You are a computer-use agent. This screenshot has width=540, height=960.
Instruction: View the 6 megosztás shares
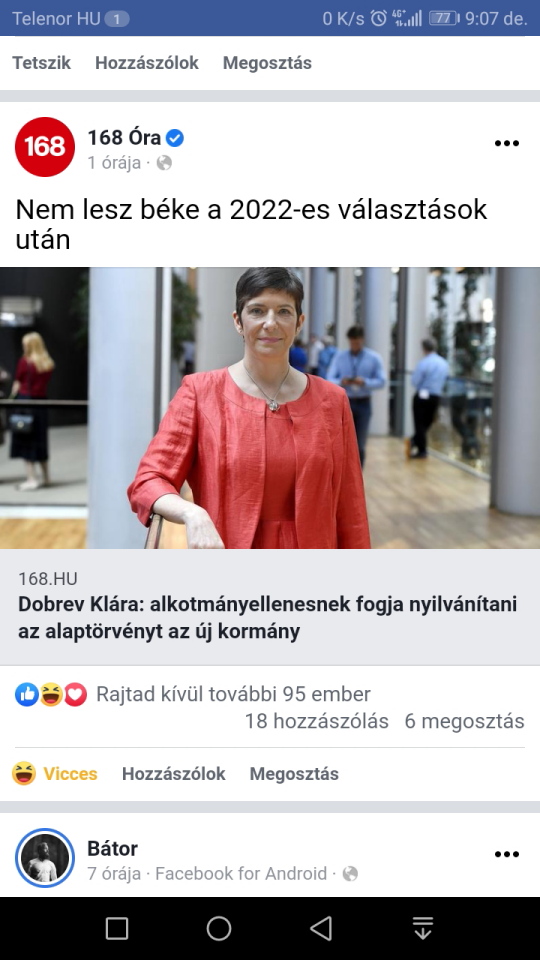464,721
